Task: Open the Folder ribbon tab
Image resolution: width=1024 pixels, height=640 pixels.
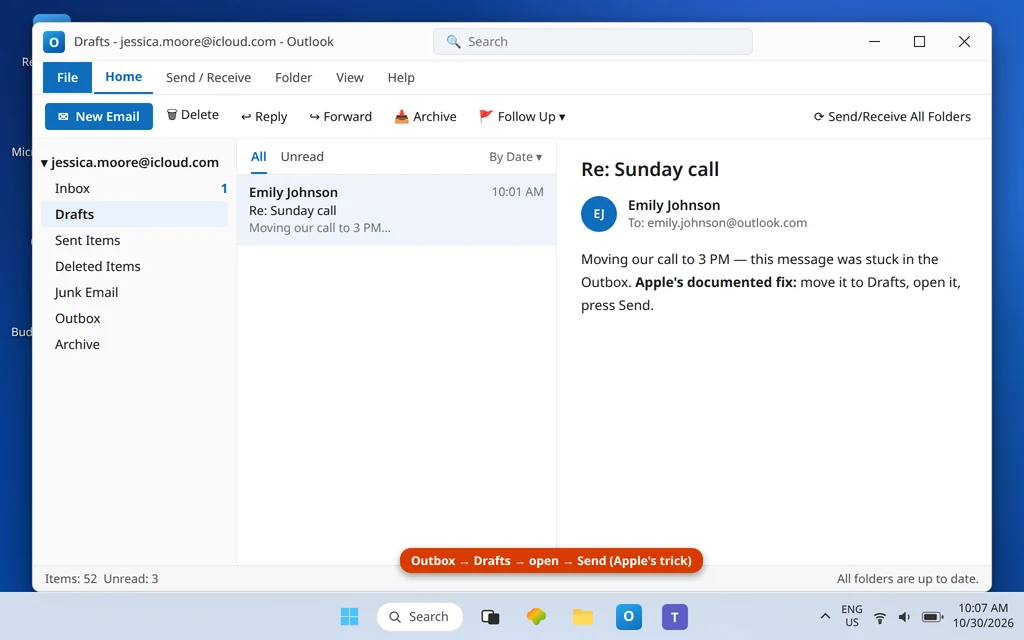Action: 293,78
